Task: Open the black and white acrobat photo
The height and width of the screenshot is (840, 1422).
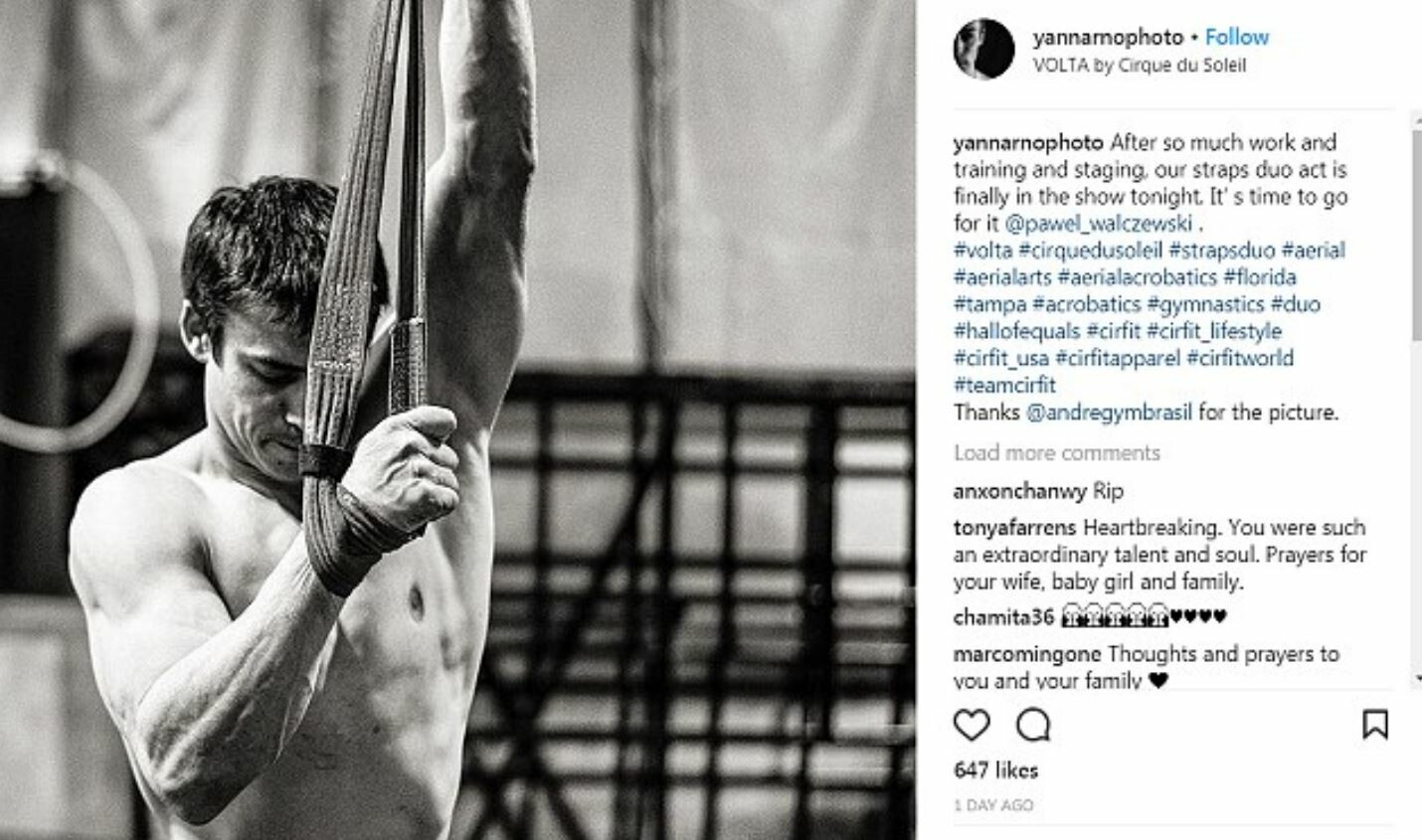Action: click(457, 420)
